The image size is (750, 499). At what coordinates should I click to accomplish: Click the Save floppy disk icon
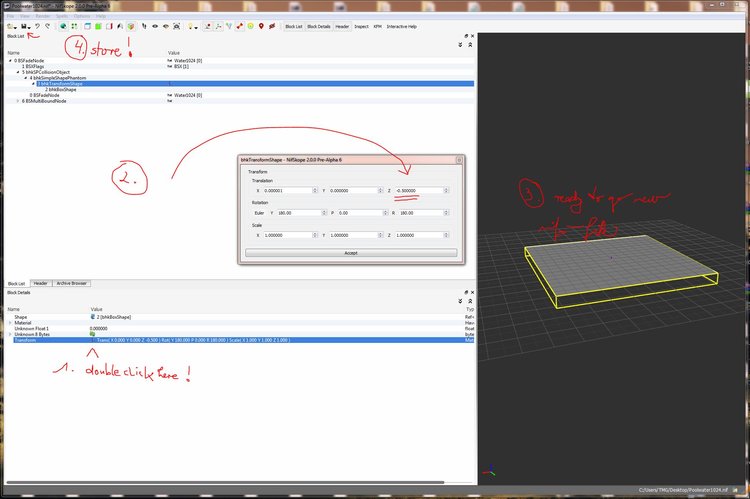23,26
